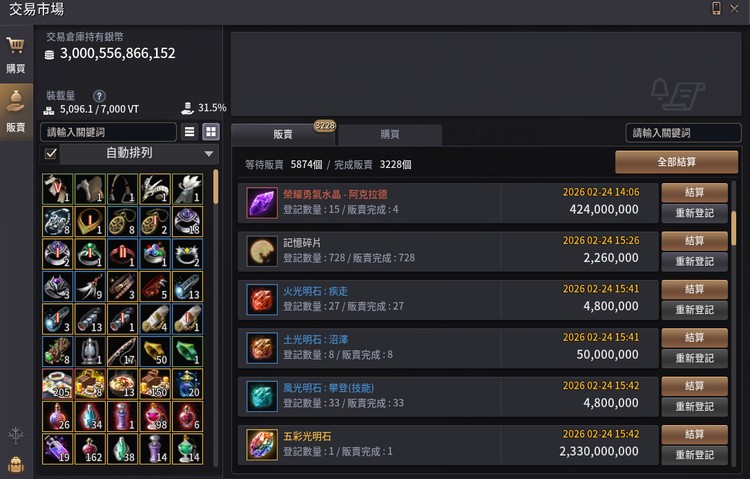
Task: Select the 販賣 money bag sidebar icon
Action: pos(15,101)
